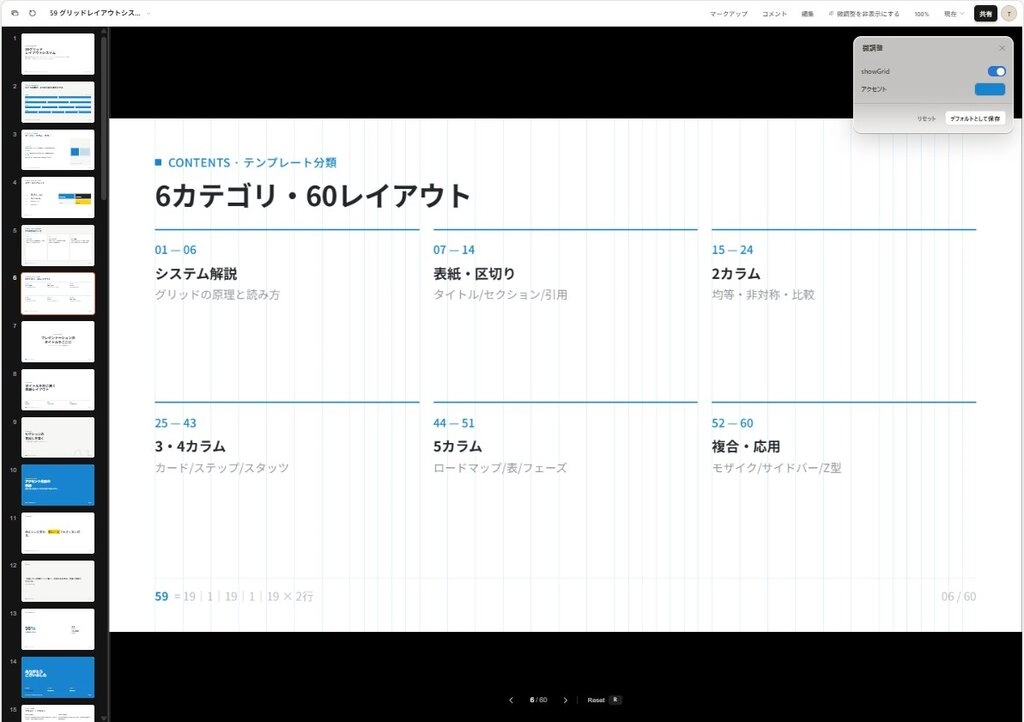Click the グリッドの原理と読み方 description

pyautogui.click(x=217, y=295)
